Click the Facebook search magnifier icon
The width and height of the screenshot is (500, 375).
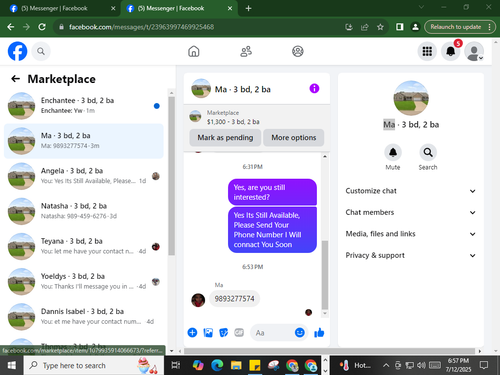(x=41, y=51)
